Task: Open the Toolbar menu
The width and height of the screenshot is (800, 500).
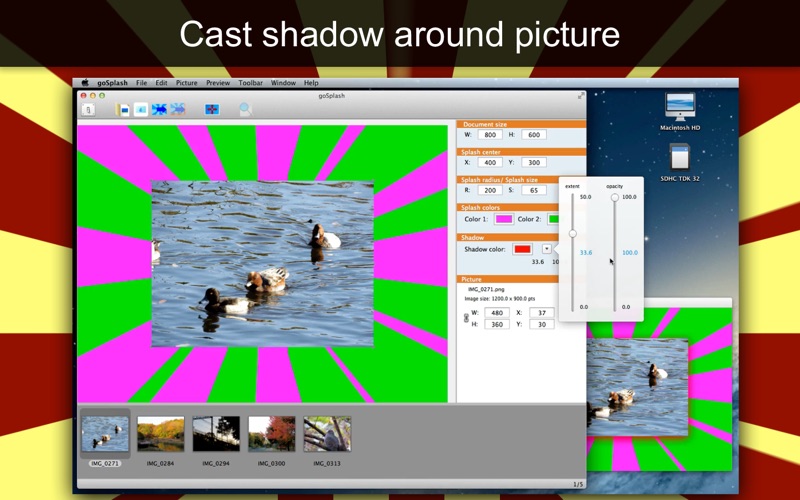Action: (251, 83)
